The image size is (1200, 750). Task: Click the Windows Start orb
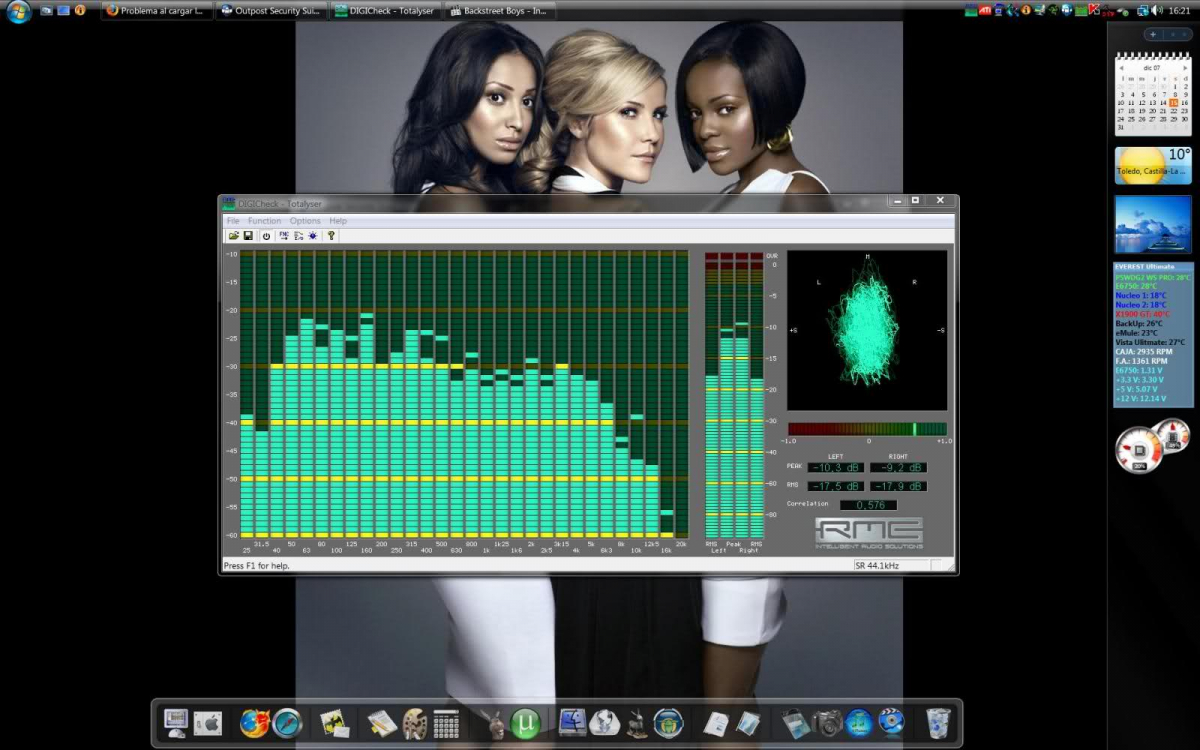click(x=18, y=11)
